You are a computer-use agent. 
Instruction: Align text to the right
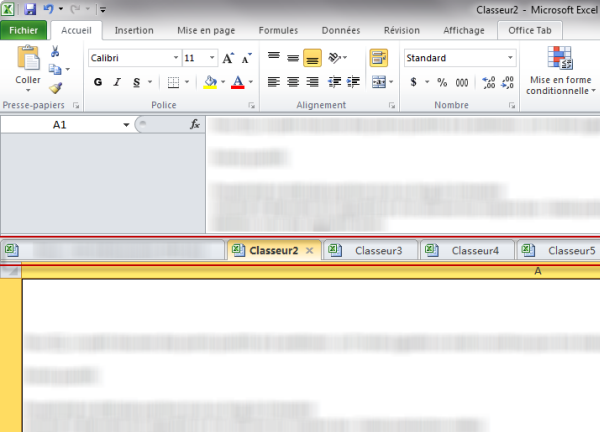point(312,82)
